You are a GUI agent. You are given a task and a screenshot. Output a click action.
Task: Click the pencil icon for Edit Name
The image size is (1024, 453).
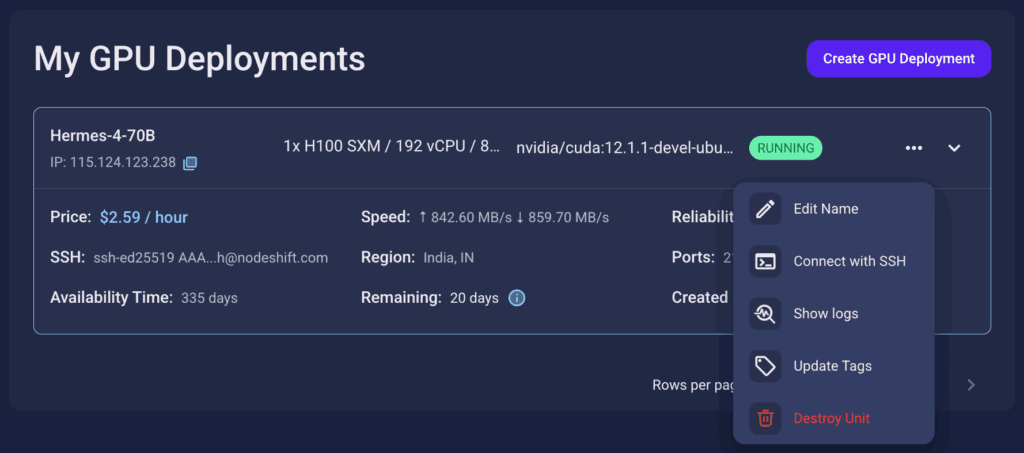[x=765, y=209]
